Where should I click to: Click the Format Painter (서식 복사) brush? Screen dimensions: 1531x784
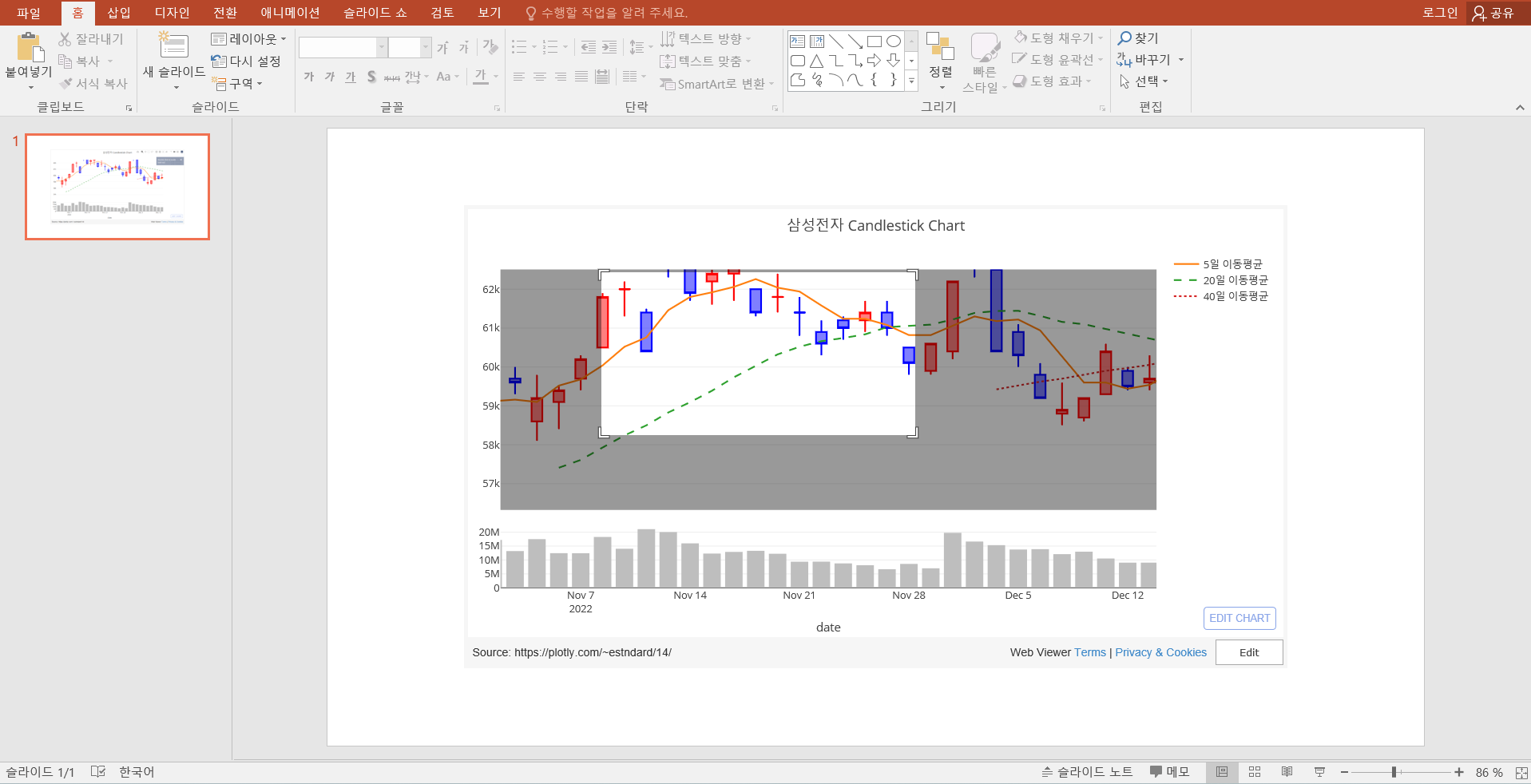(x=65, y=83)
